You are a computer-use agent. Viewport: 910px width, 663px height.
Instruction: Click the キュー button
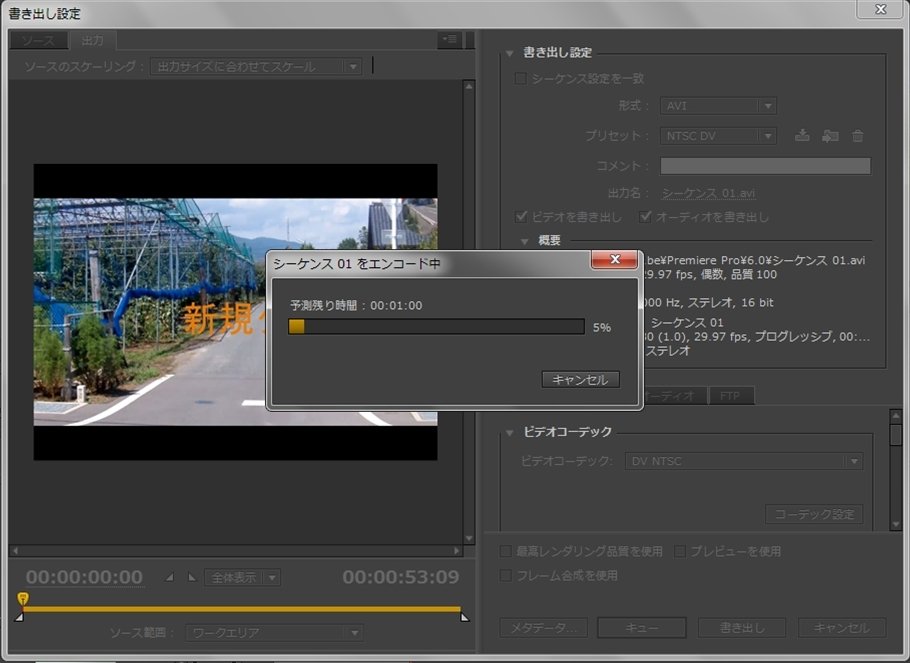(641, 628)
